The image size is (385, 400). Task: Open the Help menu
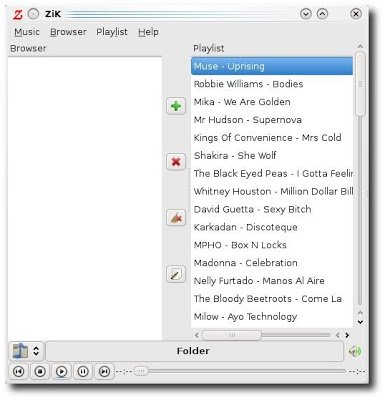[x=148, y=32]
